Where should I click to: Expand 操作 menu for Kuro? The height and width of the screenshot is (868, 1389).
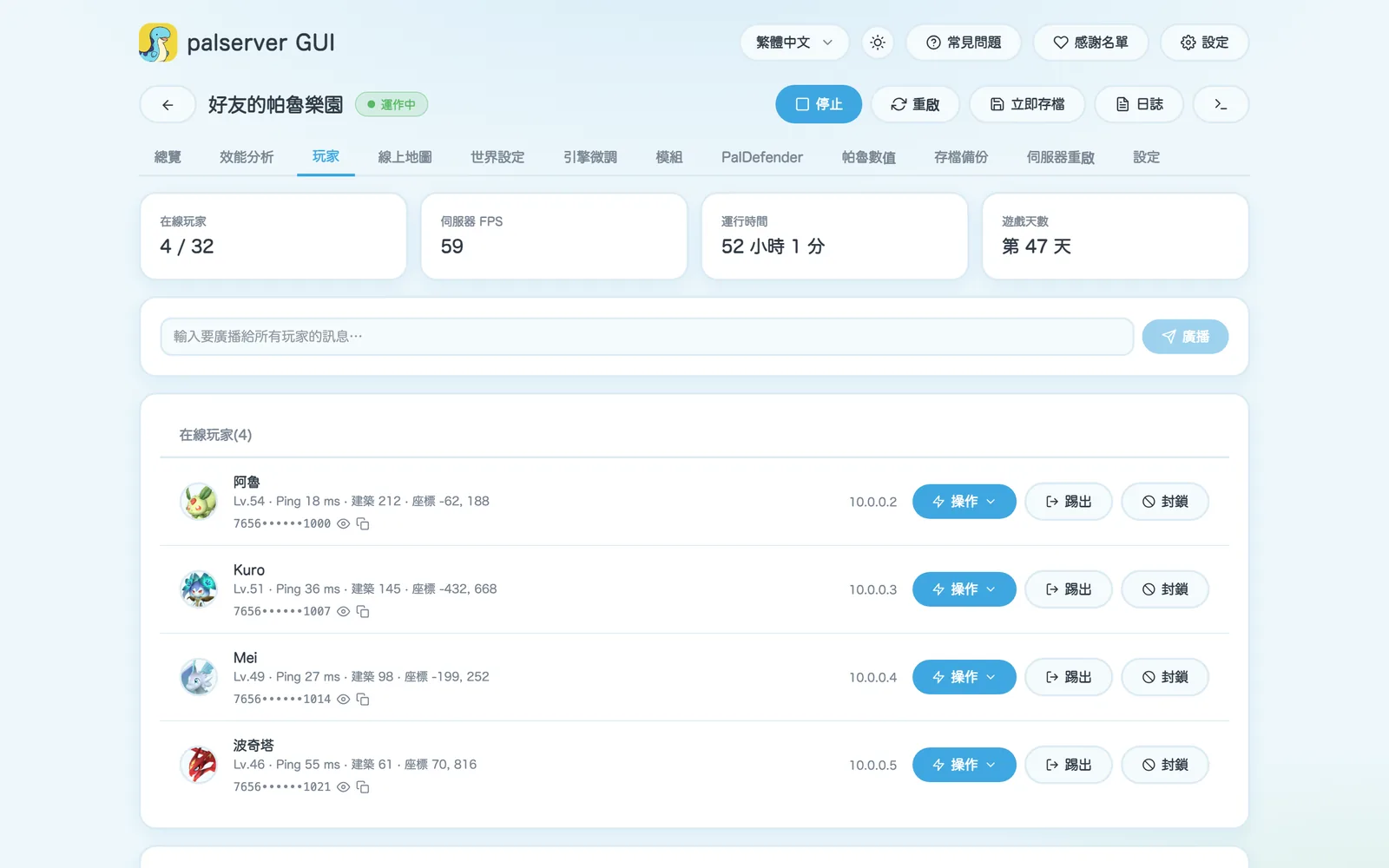964,589
